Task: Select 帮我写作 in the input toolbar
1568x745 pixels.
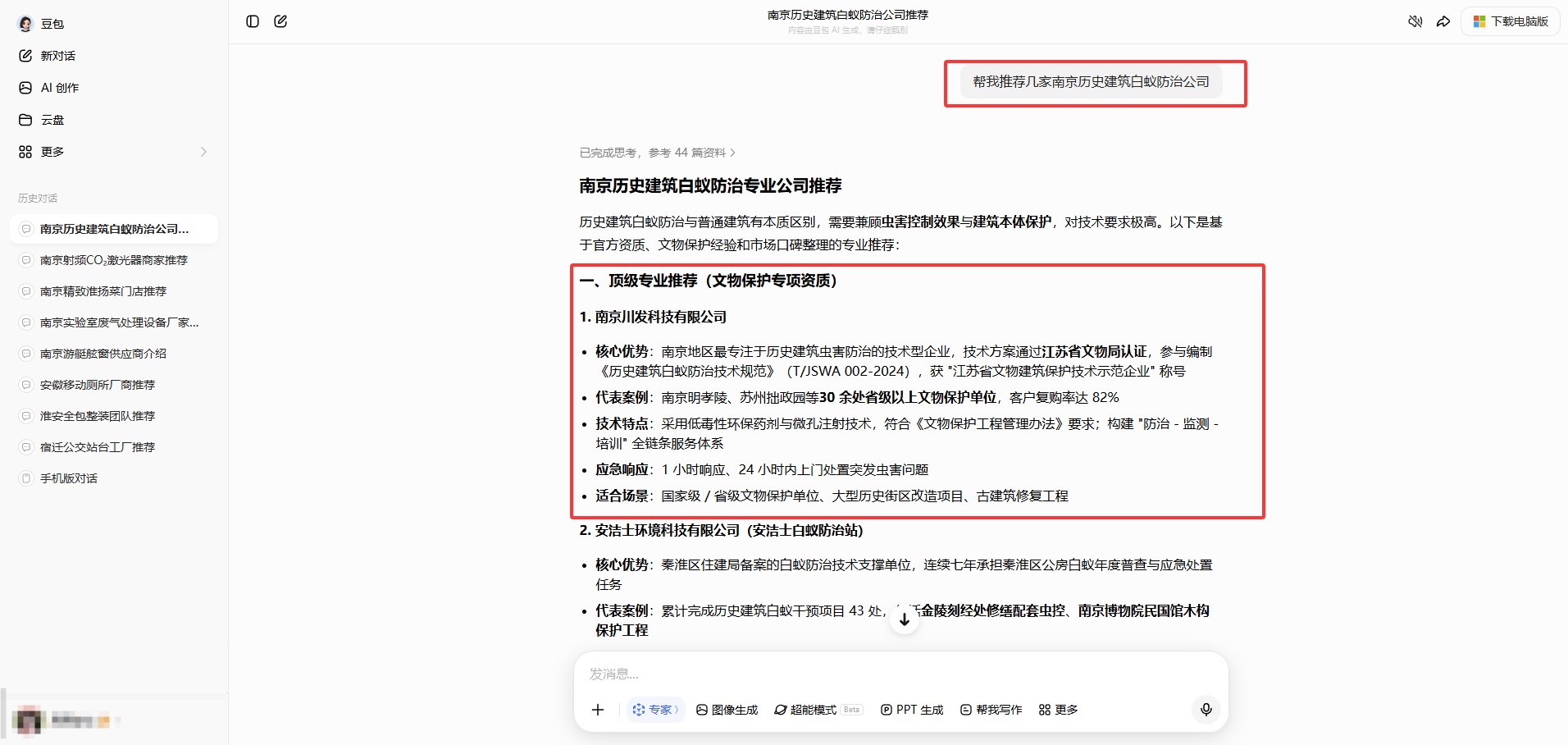Action: [x=991, y=710]
